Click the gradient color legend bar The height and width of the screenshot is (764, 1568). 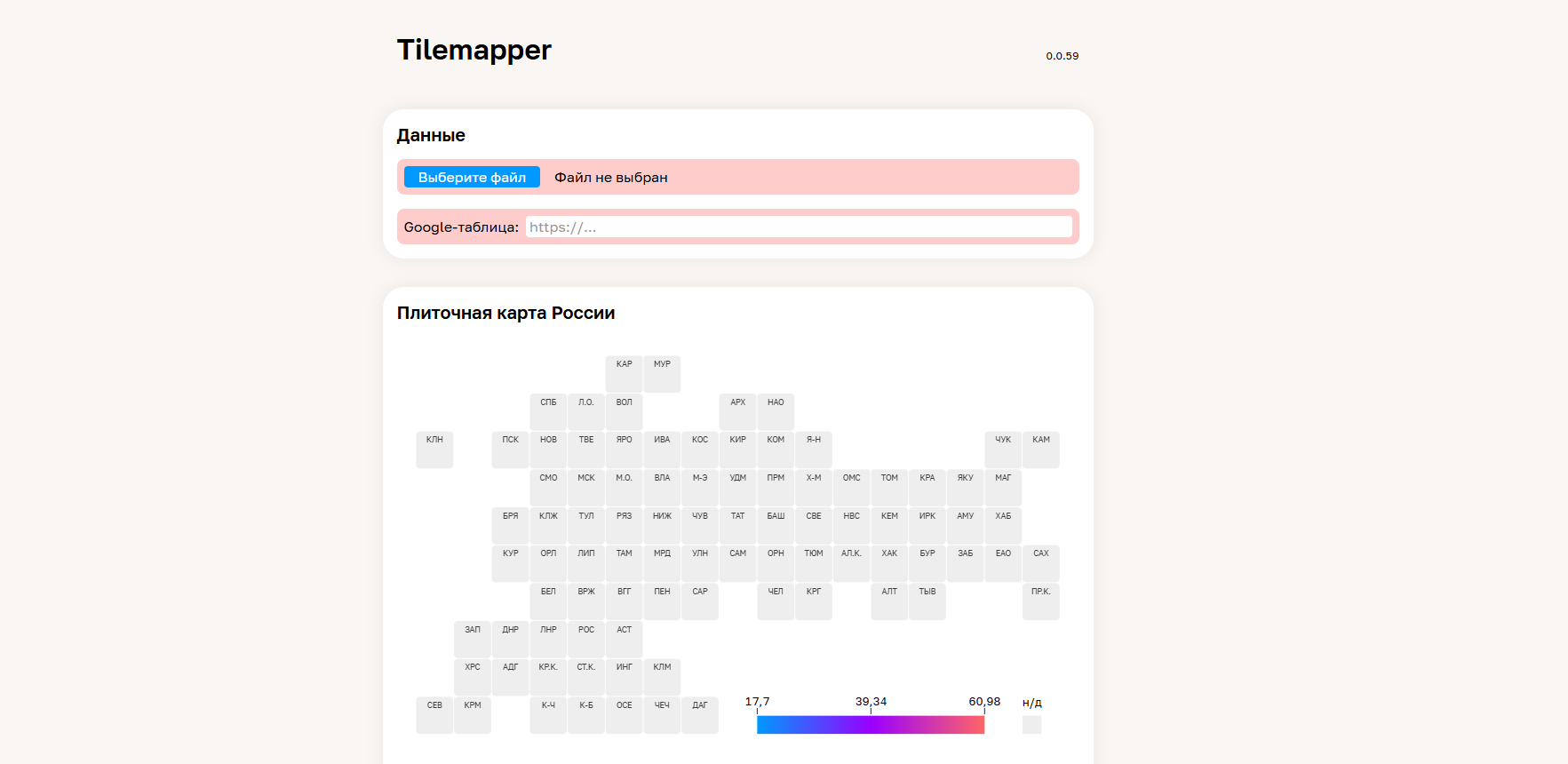(870, 725)
